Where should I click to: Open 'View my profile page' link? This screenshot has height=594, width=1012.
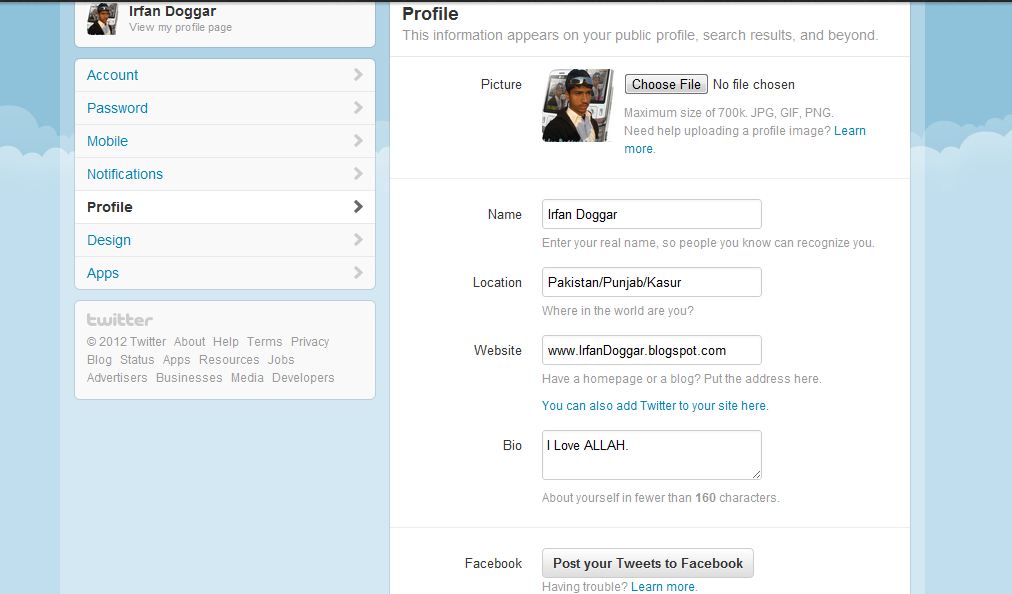coord(180,27)
